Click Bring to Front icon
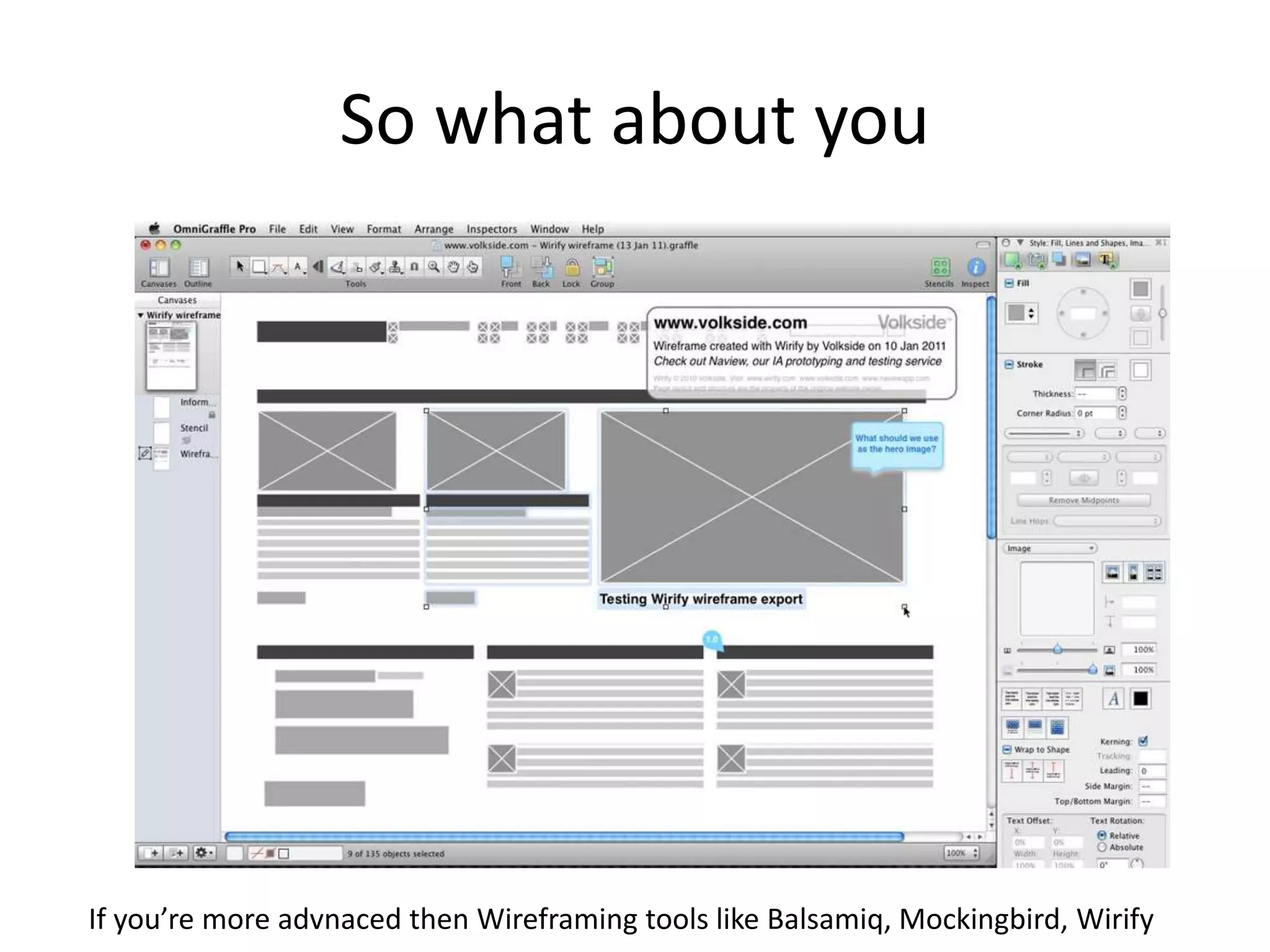This screenshot has width=1270, height=952. pos(510,267)
